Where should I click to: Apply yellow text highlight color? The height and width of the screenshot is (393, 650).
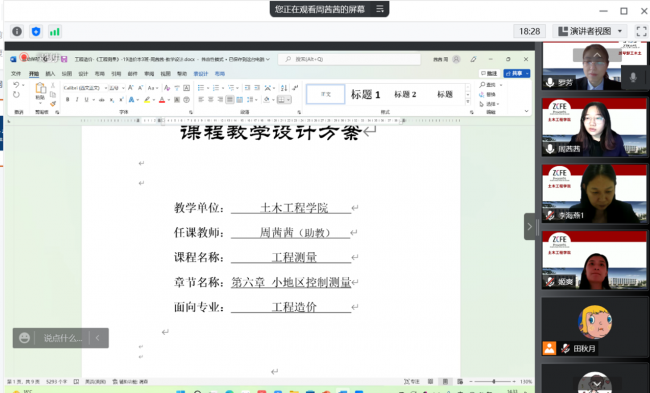147,99
